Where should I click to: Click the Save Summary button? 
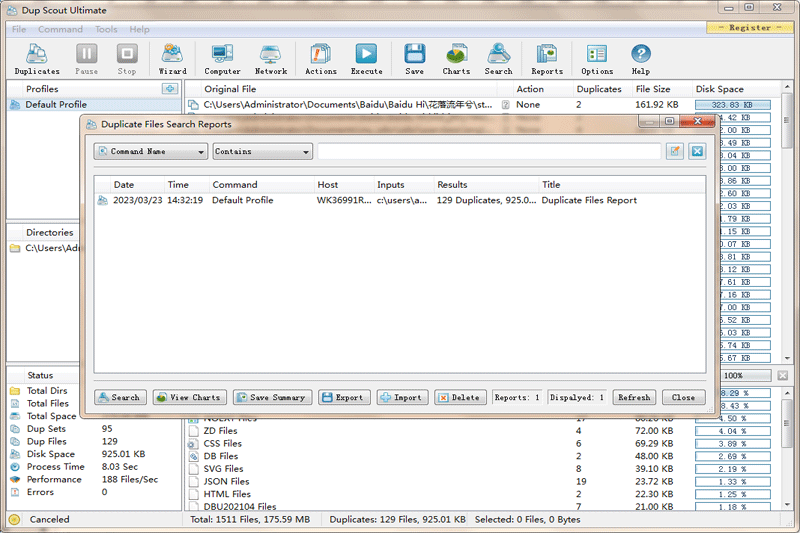[x=272, y=397]
